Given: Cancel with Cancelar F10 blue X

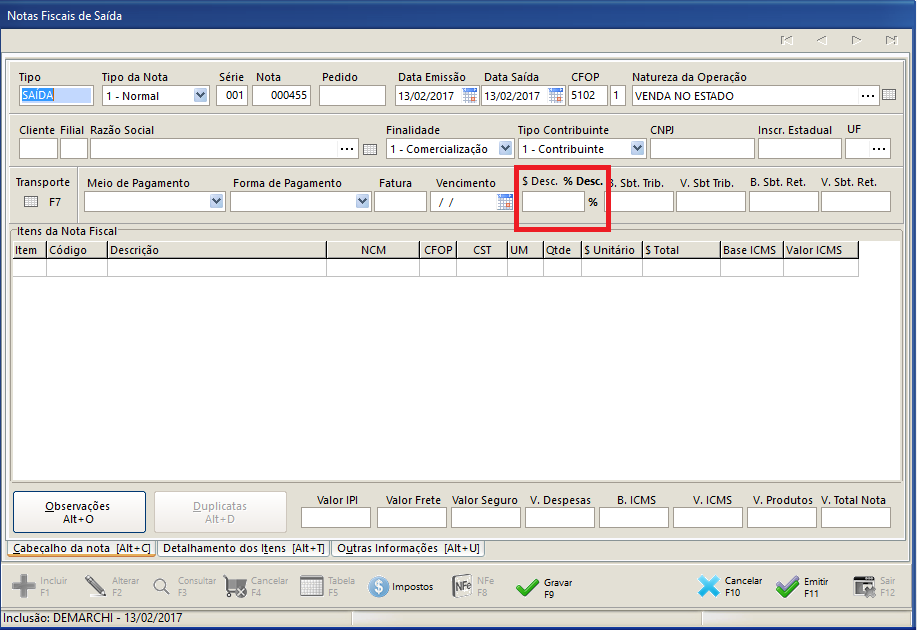Looking at the screenshot, I should 709,586.
